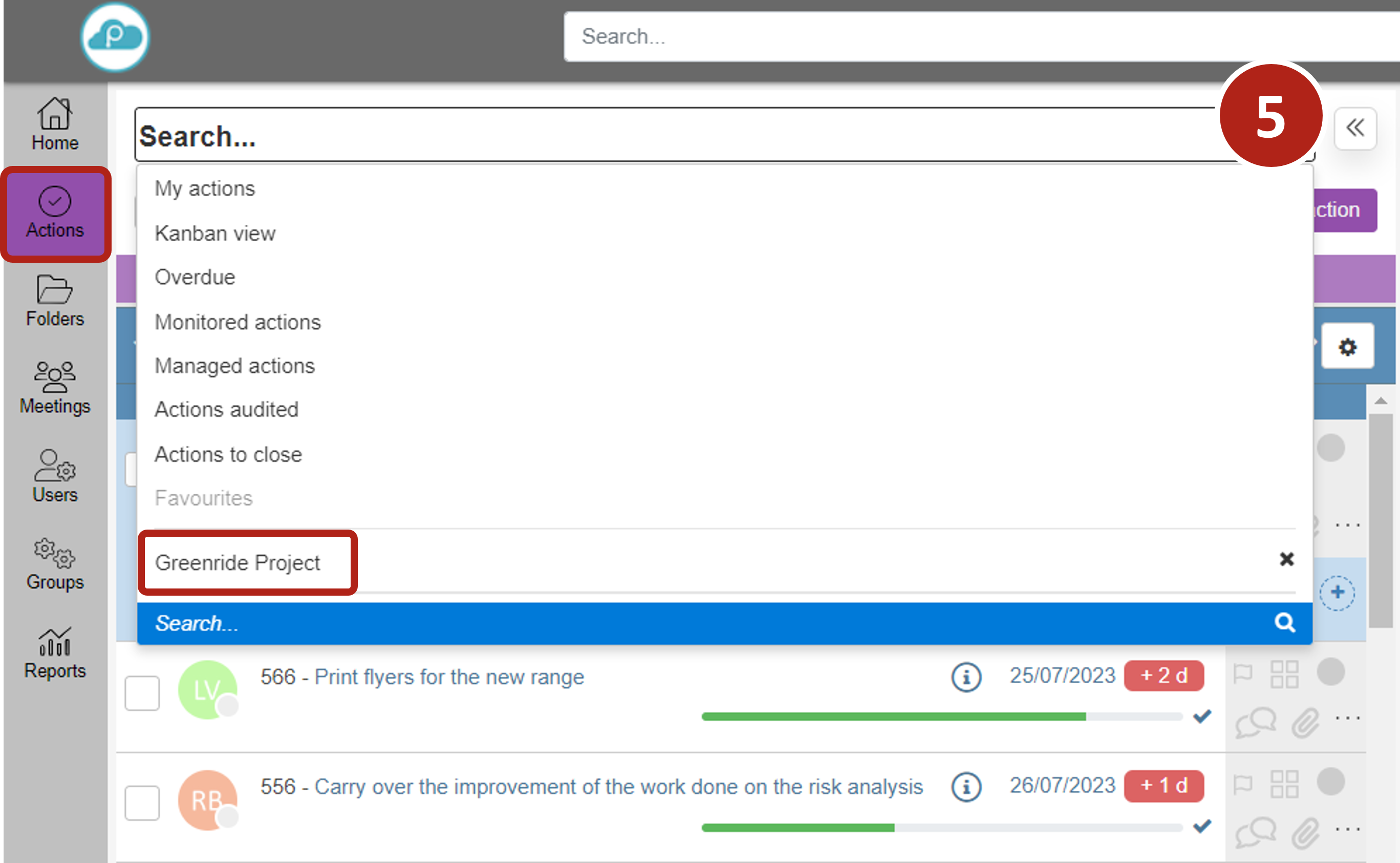
Task: Open the Reports chart icon
Action: coord(55,652)
